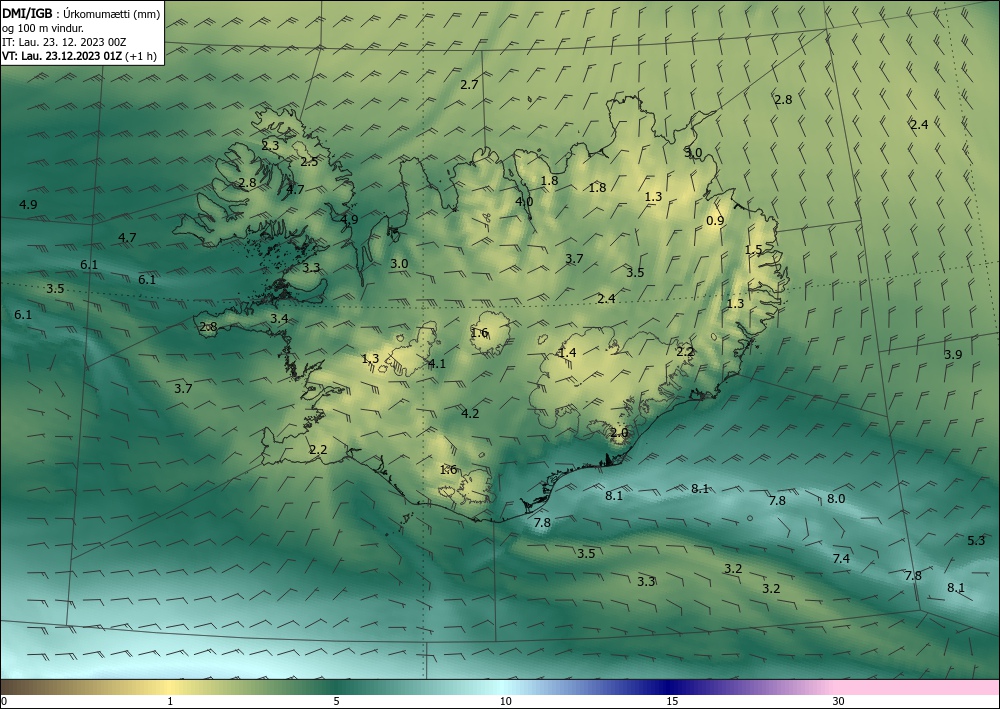The width and height of the screenshot is (1000, 709).
Task: Click the 7.4 value on the map
Action: (841, 558)
